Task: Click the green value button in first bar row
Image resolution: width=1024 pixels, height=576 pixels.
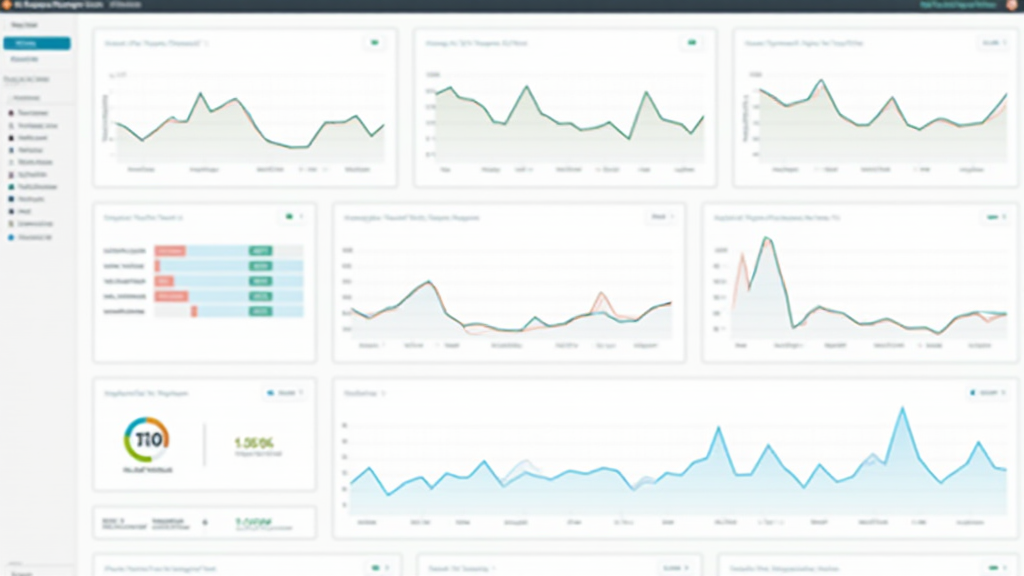Action: point(261,251)
